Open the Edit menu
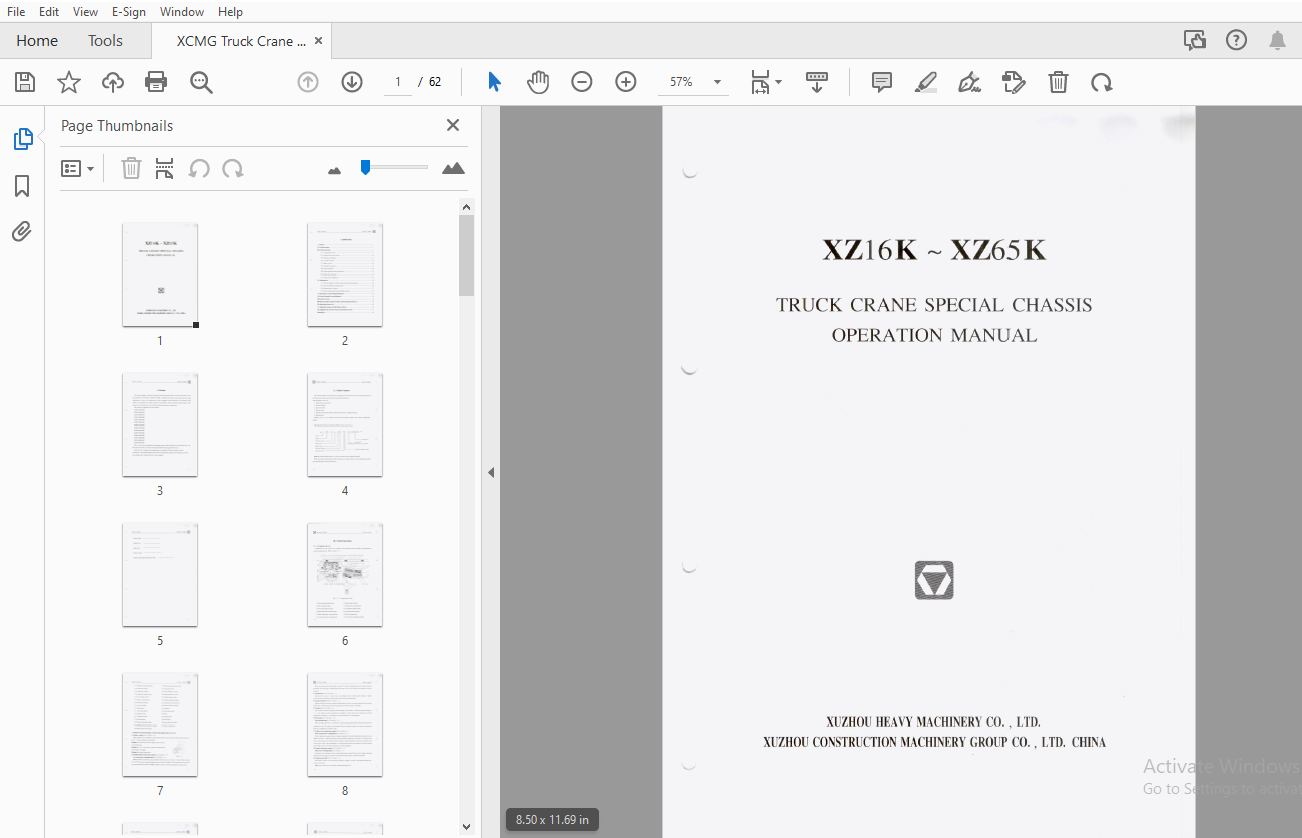The width and height of the screenshot is (1302, 838). (48, 12)
